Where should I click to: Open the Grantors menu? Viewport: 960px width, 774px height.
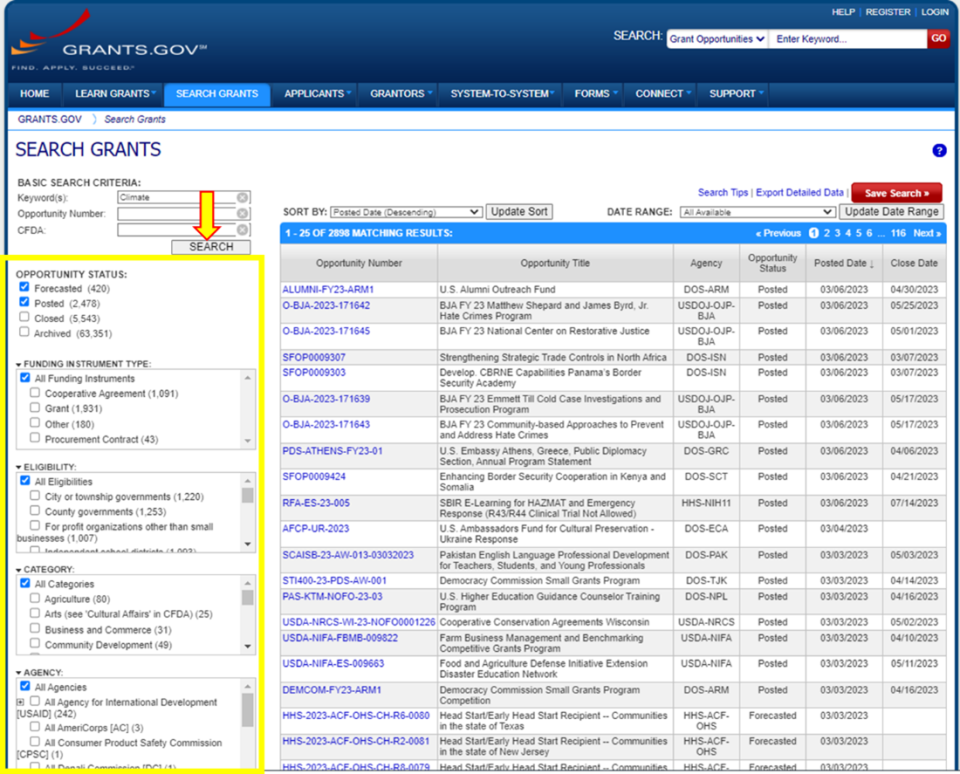(400, 94)
